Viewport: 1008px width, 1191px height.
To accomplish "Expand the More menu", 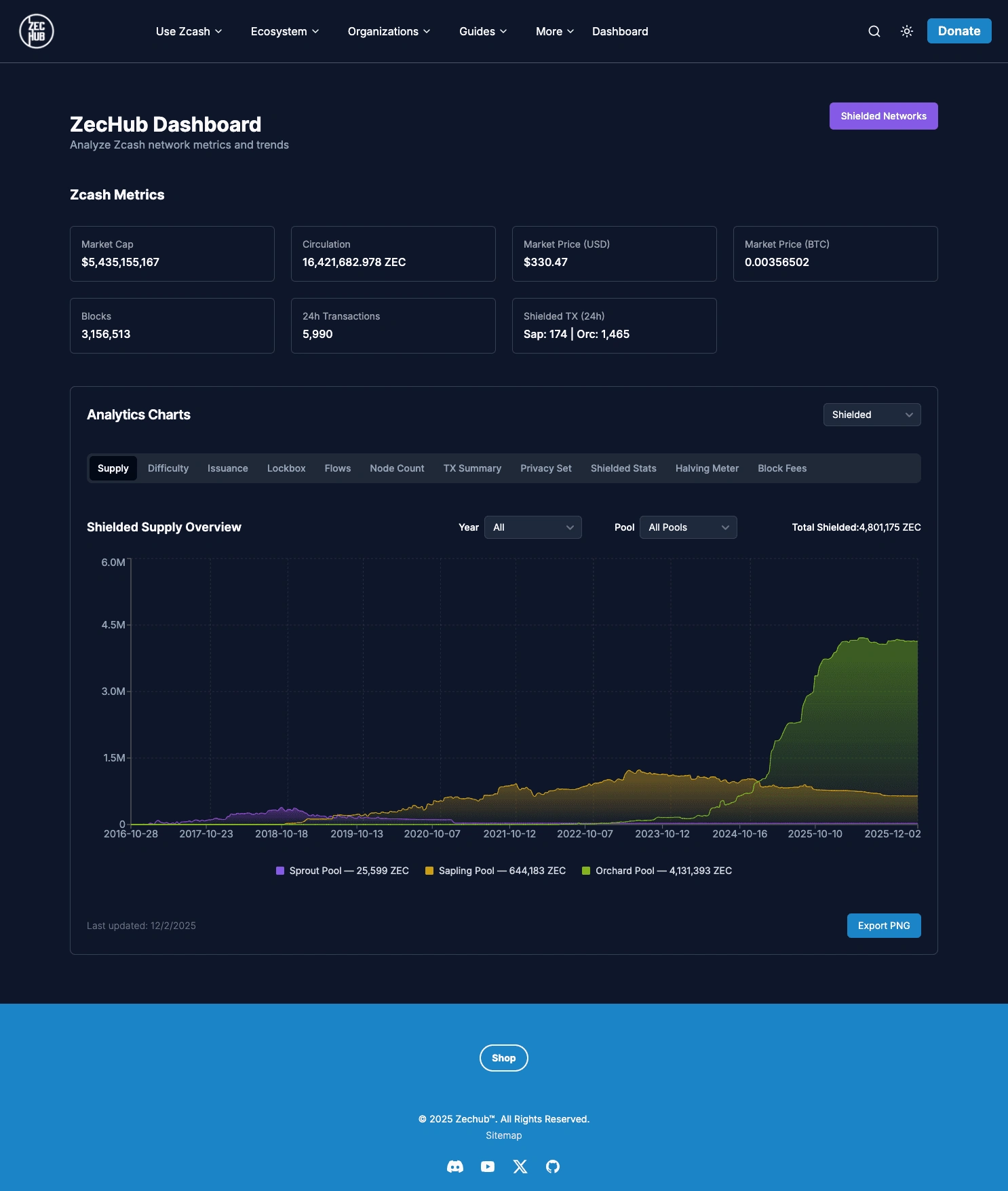I will (555, 31).
